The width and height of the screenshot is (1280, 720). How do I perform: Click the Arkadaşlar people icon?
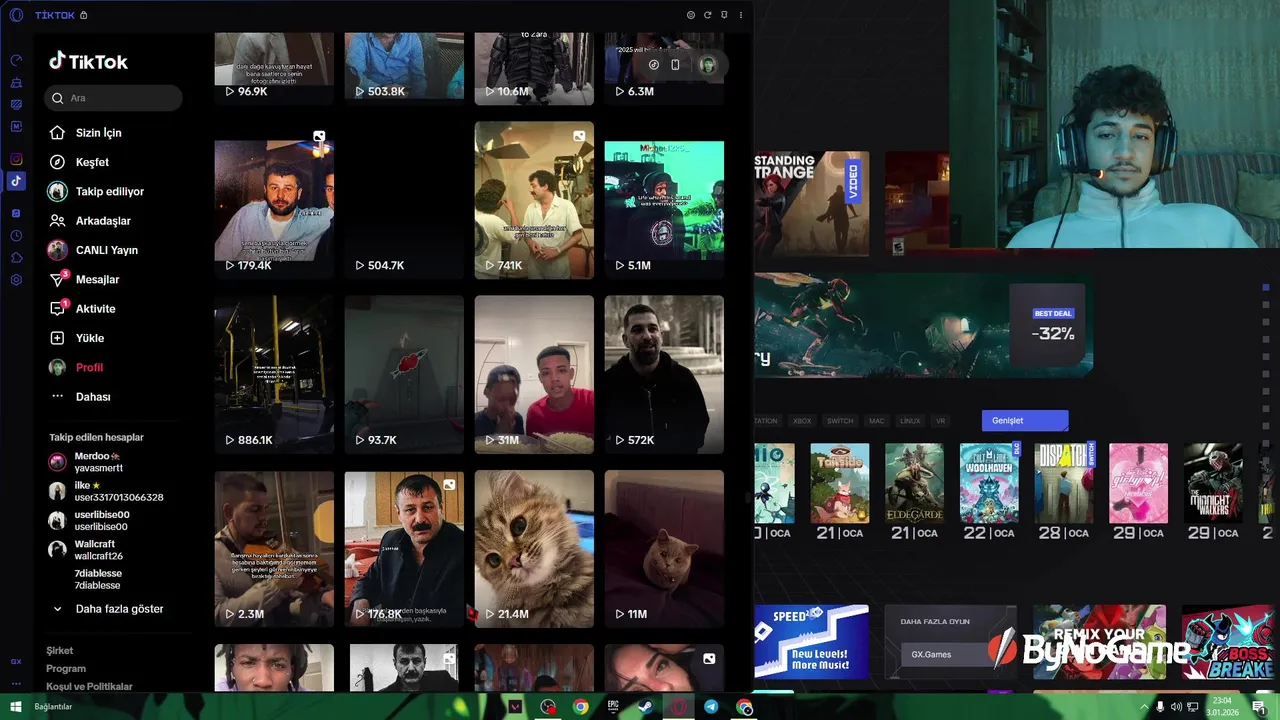pyautogui.click(x=57, y=221)
